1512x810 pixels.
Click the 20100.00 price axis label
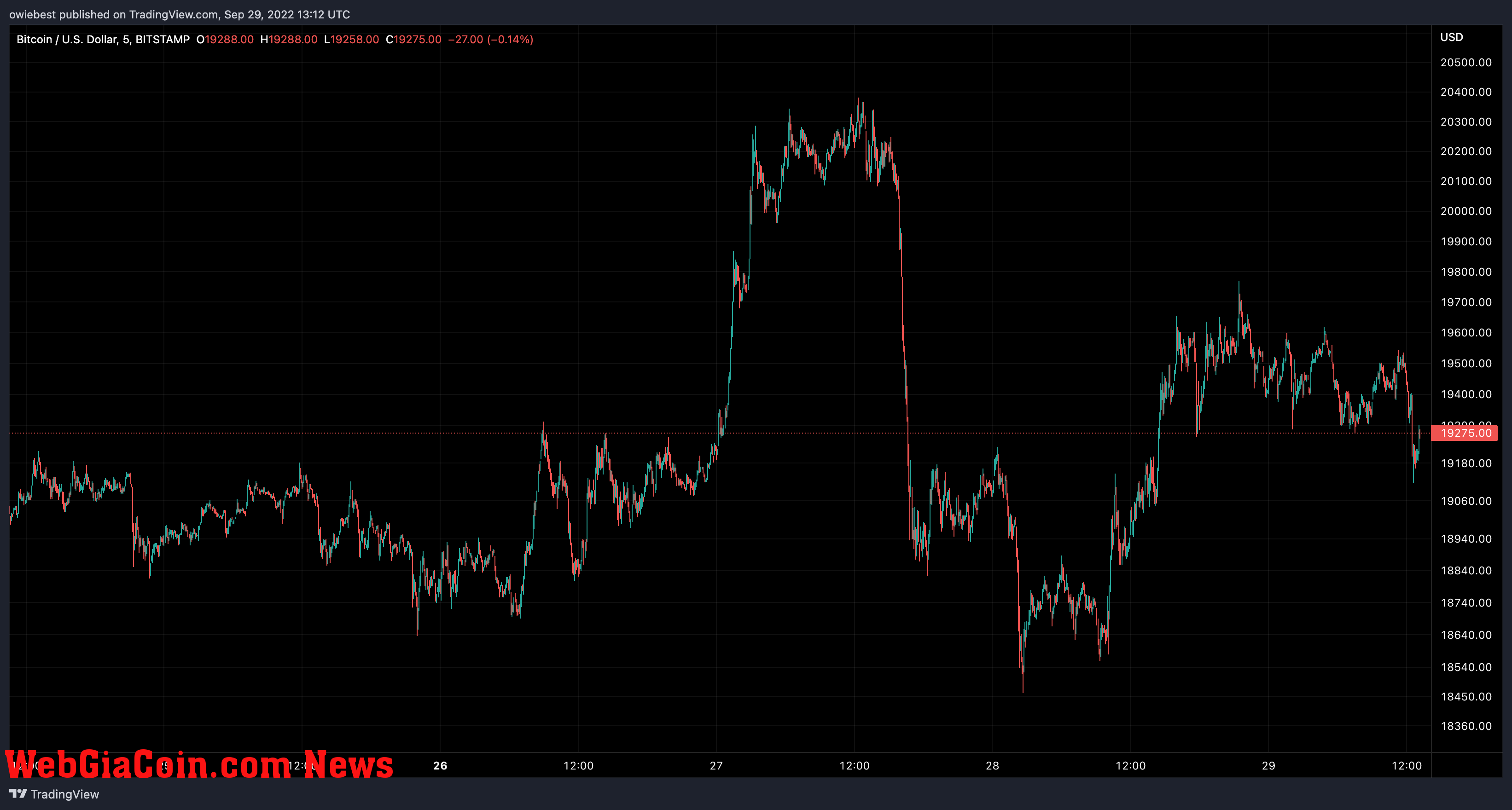pos(1465,181)
